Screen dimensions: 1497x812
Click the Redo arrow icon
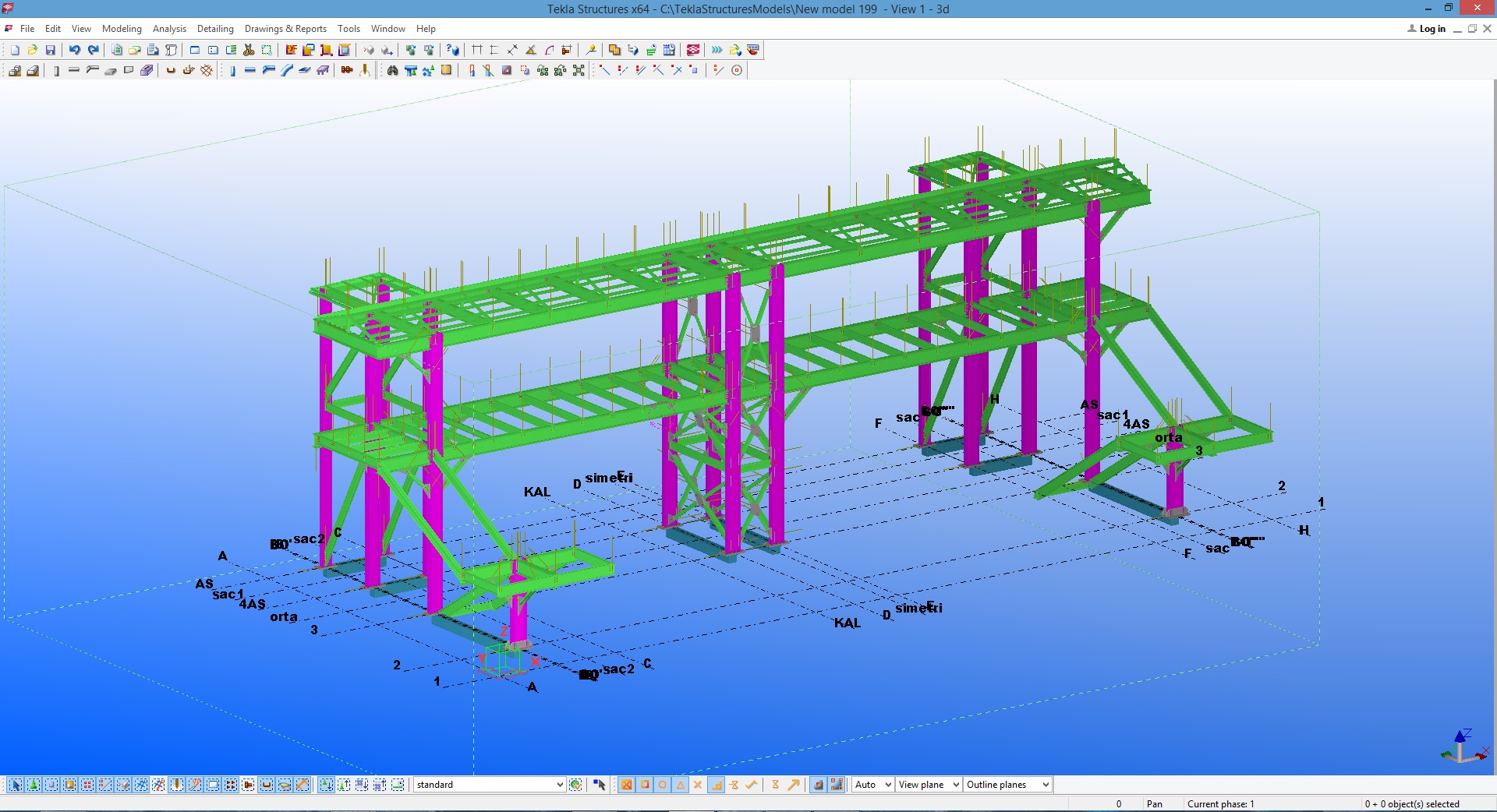pyautogui.click(x=94, y=50)
